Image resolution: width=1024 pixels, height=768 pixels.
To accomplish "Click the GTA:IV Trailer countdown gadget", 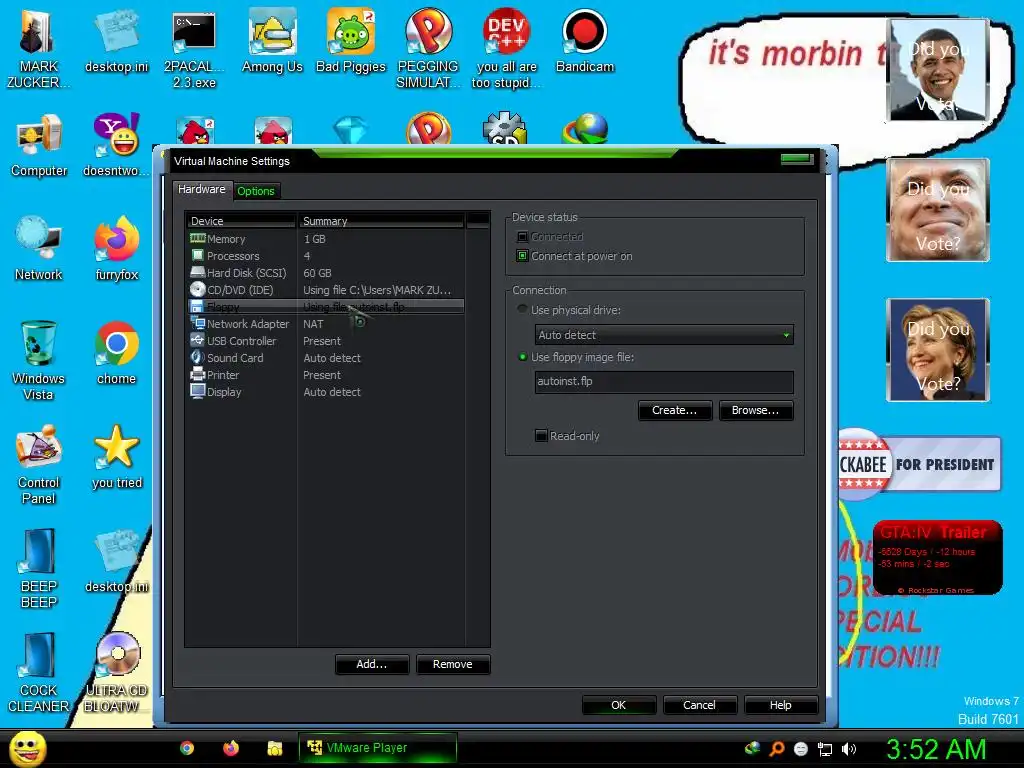I will [937, 557].
